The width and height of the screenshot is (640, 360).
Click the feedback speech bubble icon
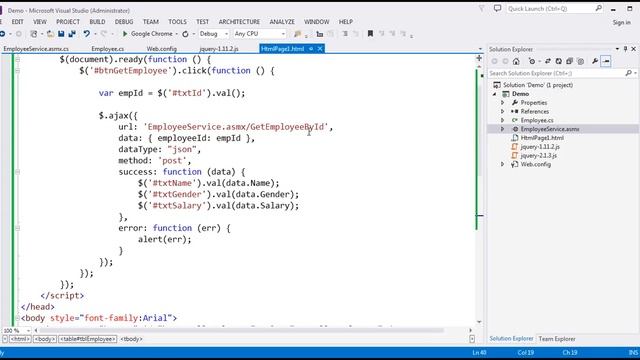(497, 8)
